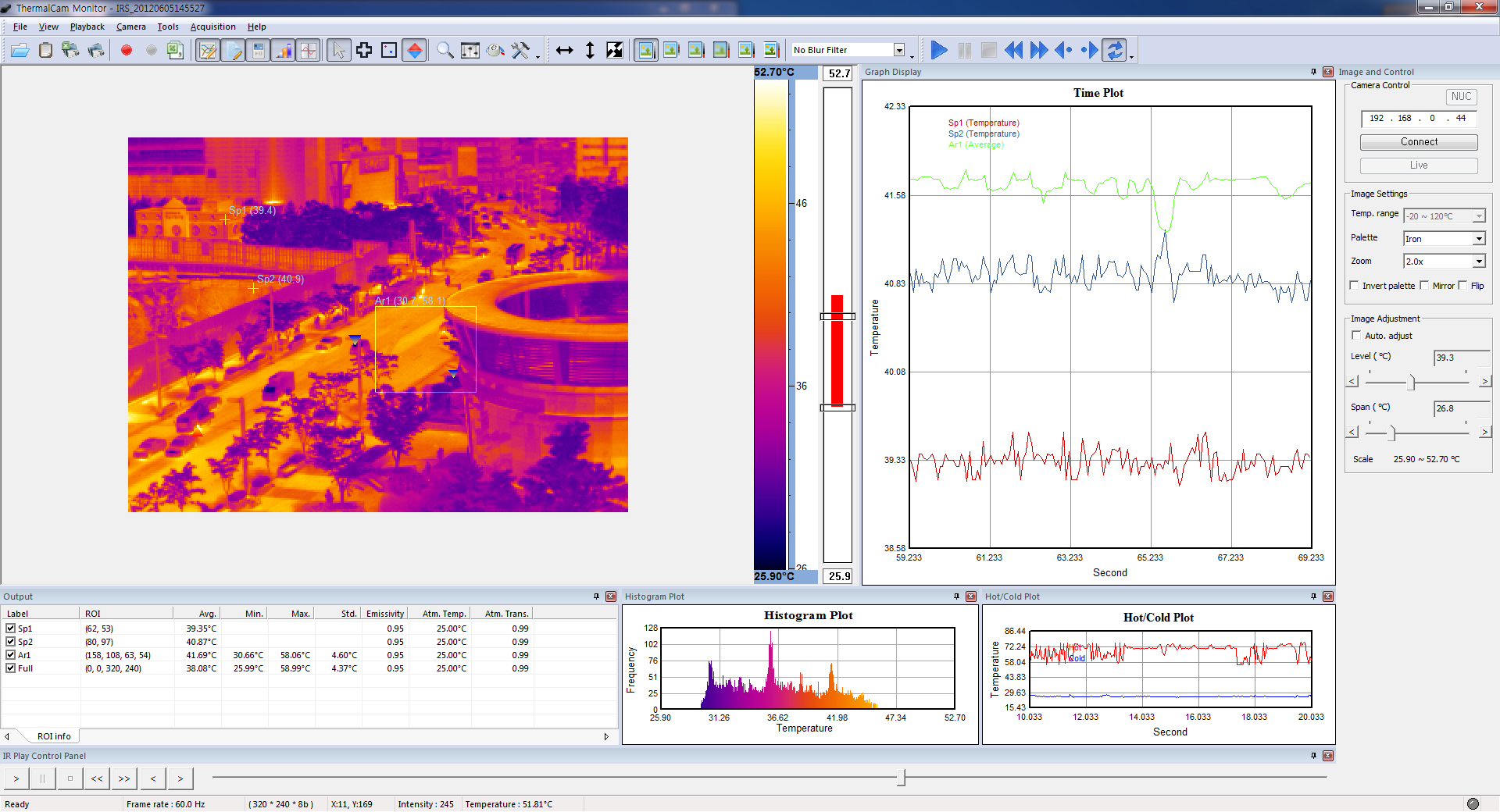
Task: Check the Invert palette option
Action: (x=1355, y=286)
